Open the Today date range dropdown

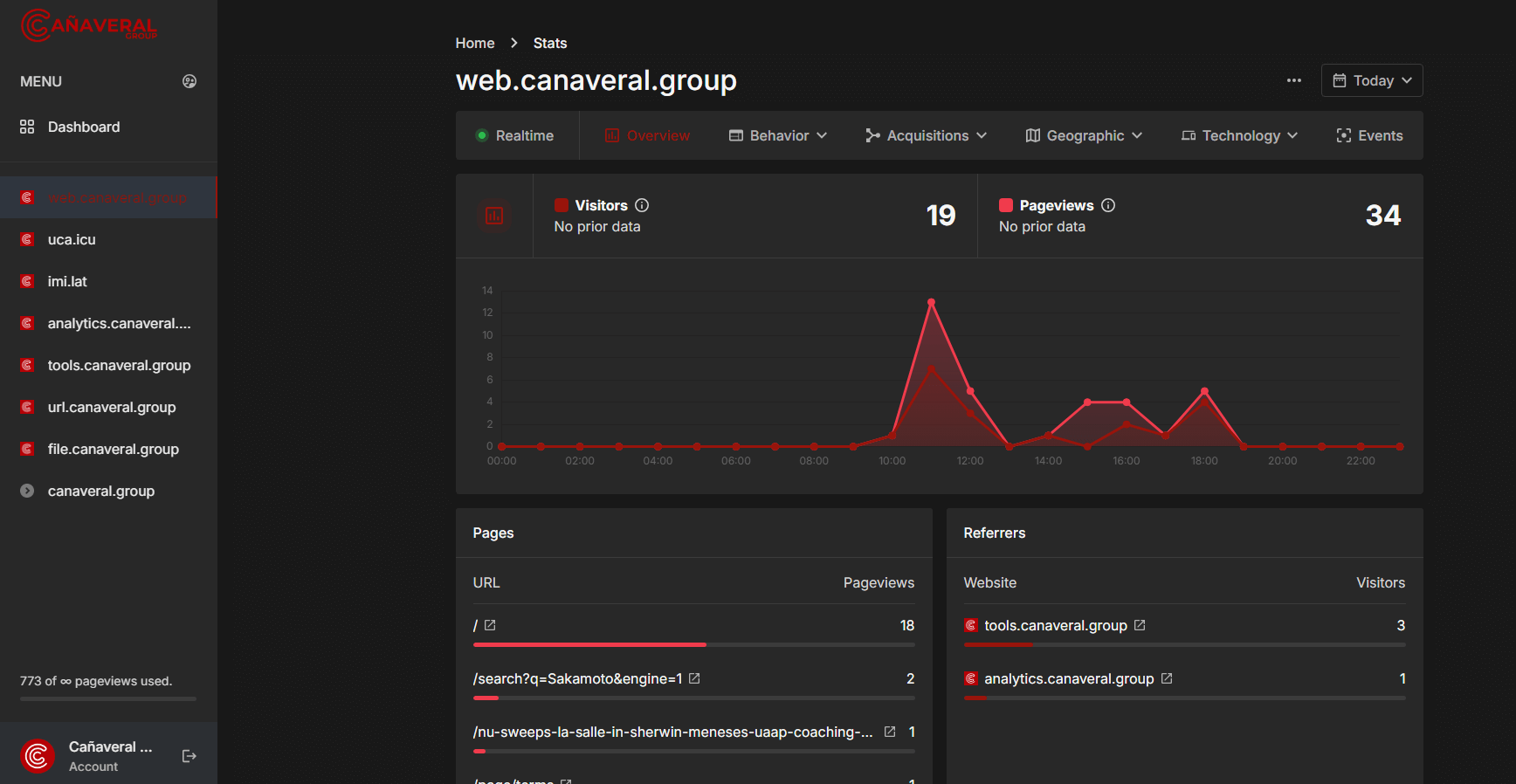coord(1372,80)
